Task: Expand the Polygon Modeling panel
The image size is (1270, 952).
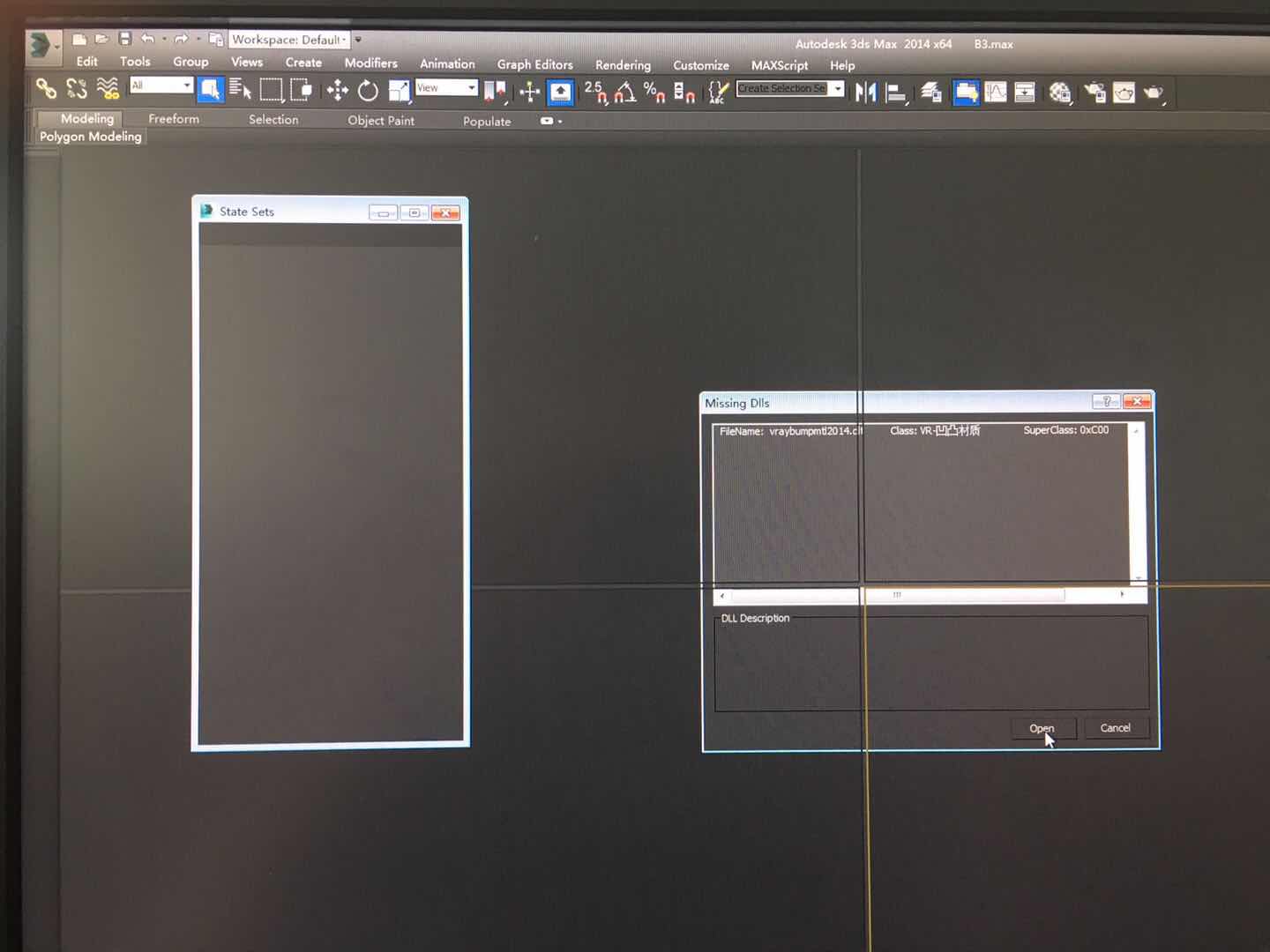Action: pyautogui.click(x=91, y=137)
